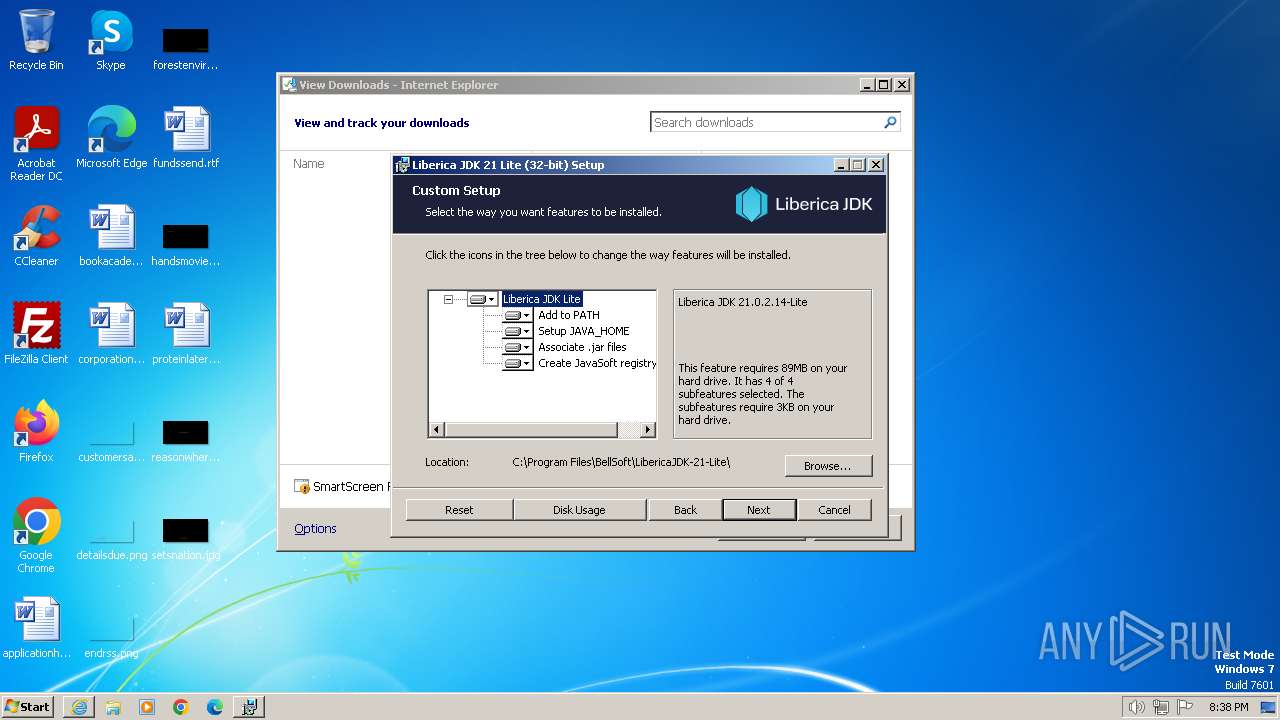The height and width of the screenshot is (720, 1280).
Task: Open the Setup JAVA_HOME feature dropdown
Action: coord(517,331)
